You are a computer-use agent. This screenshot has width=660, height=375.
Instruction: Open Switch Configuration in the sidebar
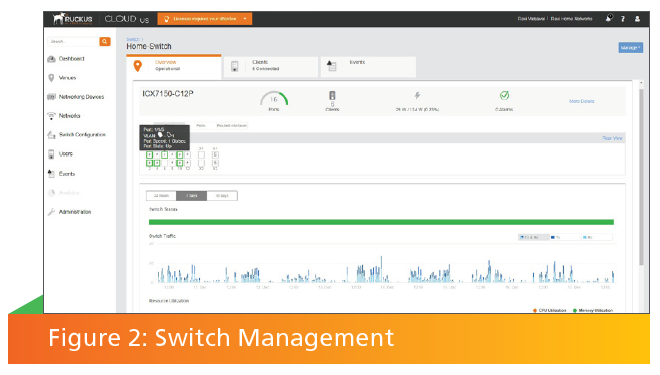click(x=77, y=135)
